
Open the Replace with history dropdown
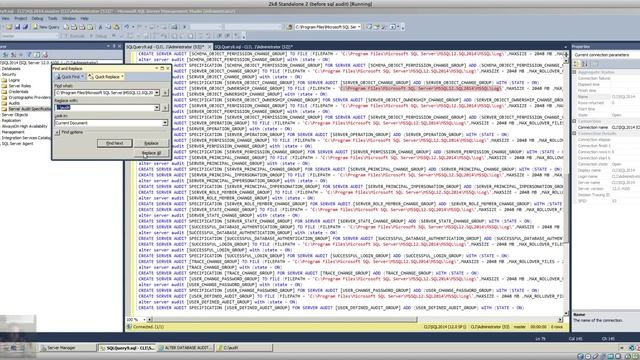point(157,108)
